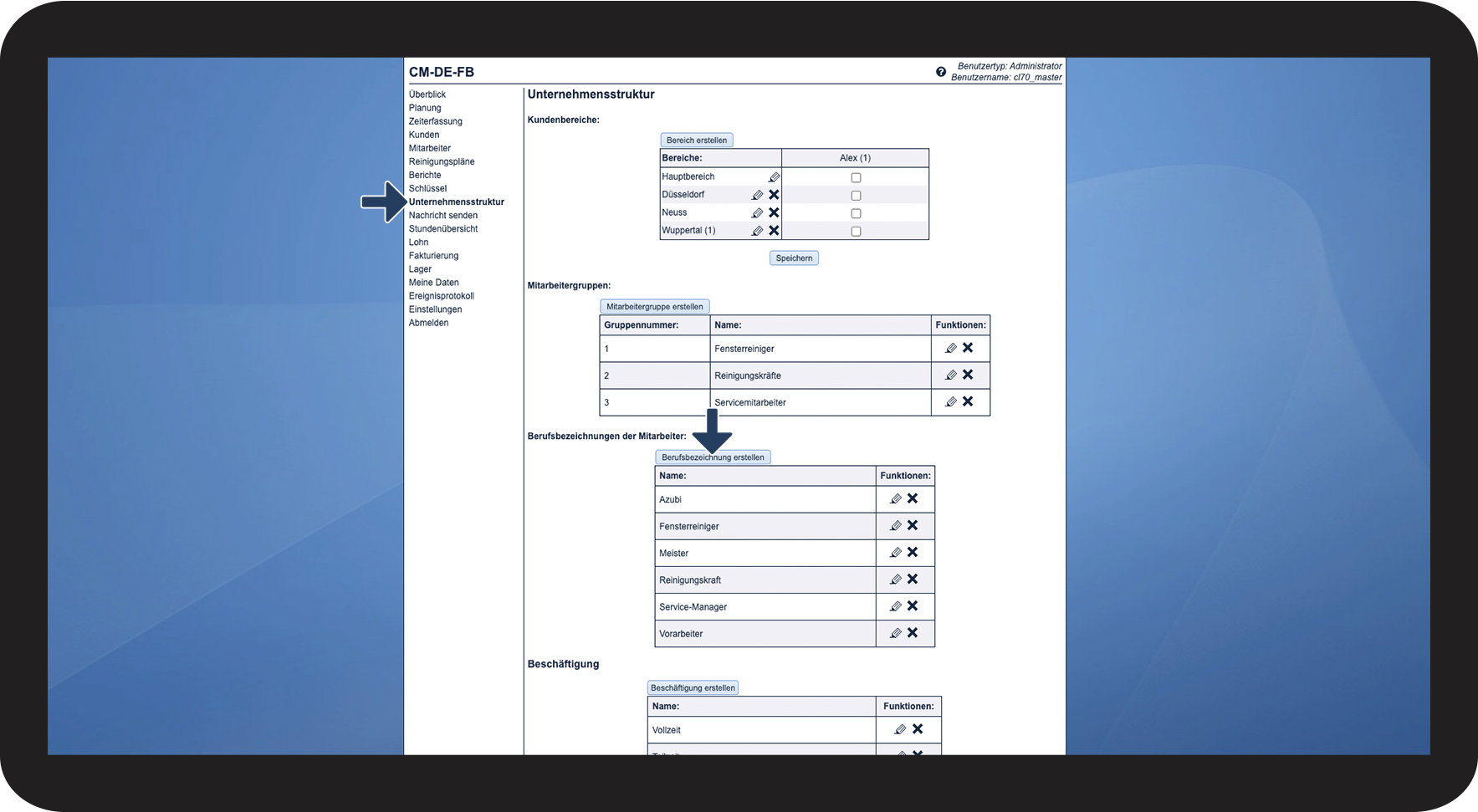Edit the Meister job title pencil icon

pos(895,553)
